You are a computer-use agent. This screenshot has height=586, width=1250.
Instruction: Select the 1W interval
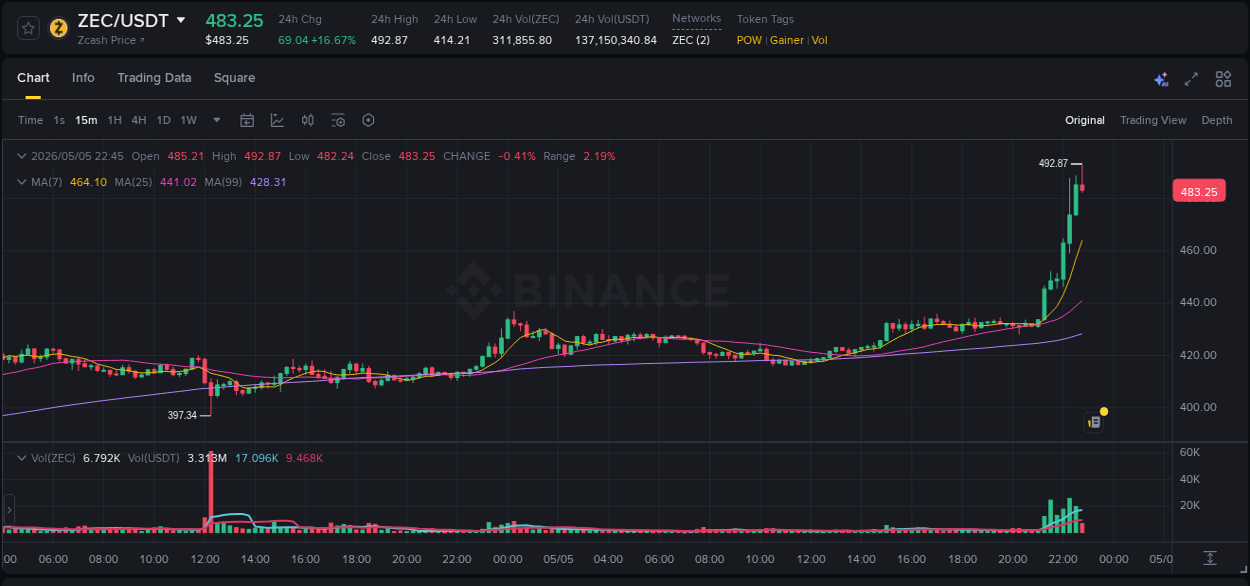click(x=188, y=120)
